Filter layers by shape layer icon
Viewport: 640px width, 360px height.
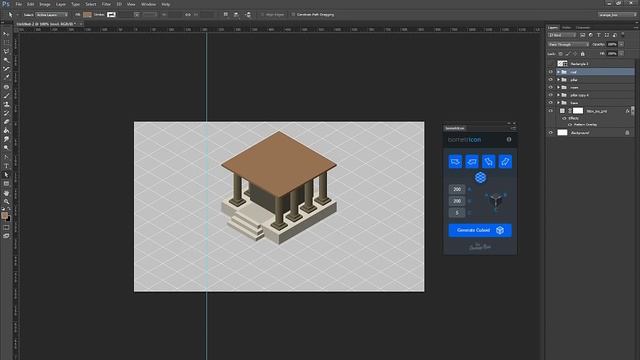tap(607, 36)
